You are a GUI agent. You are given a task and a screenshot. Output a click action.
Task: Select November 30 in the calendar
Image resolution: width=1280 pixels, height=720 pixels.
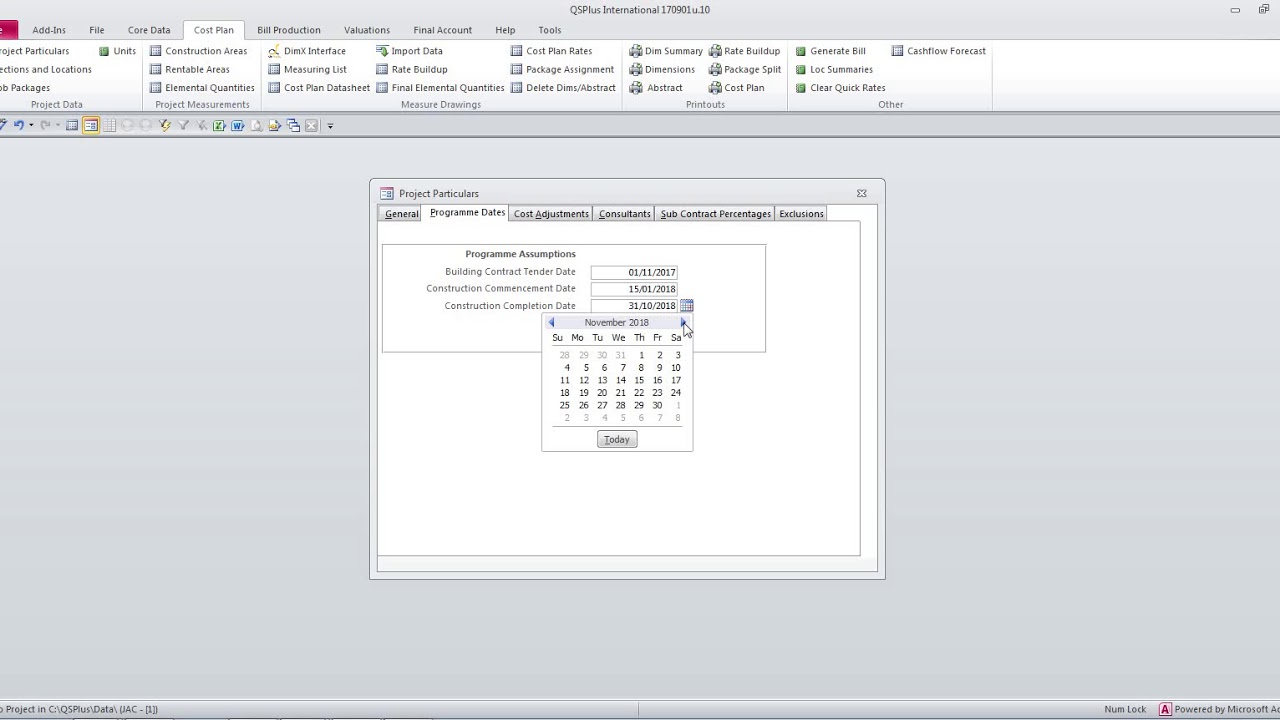(x=657, y=405)
